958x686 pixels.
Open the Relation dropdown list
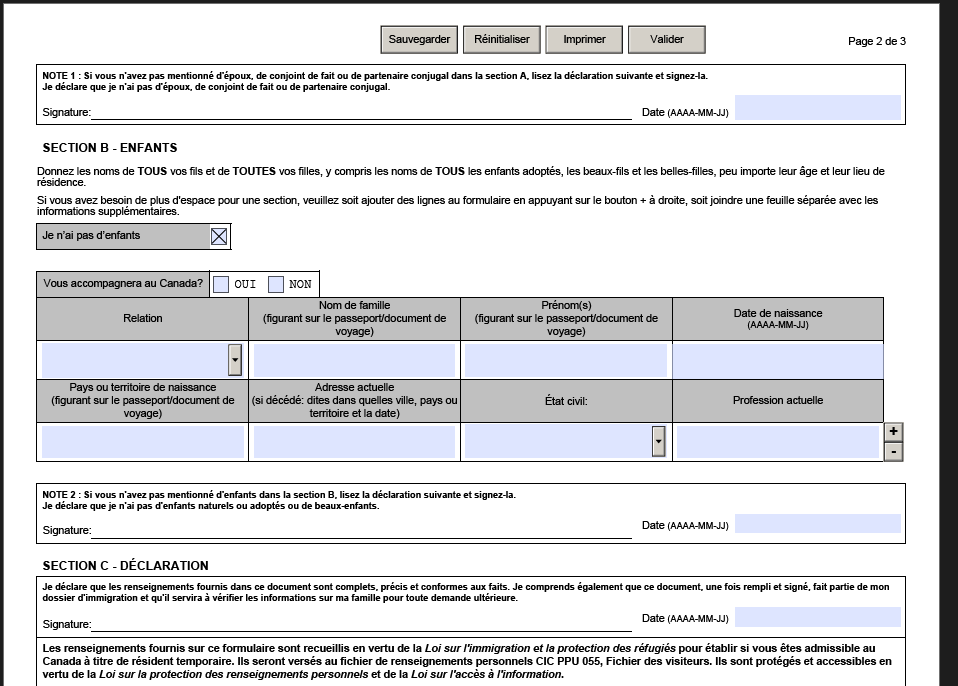pyautogui.click(x=235, y=359)
